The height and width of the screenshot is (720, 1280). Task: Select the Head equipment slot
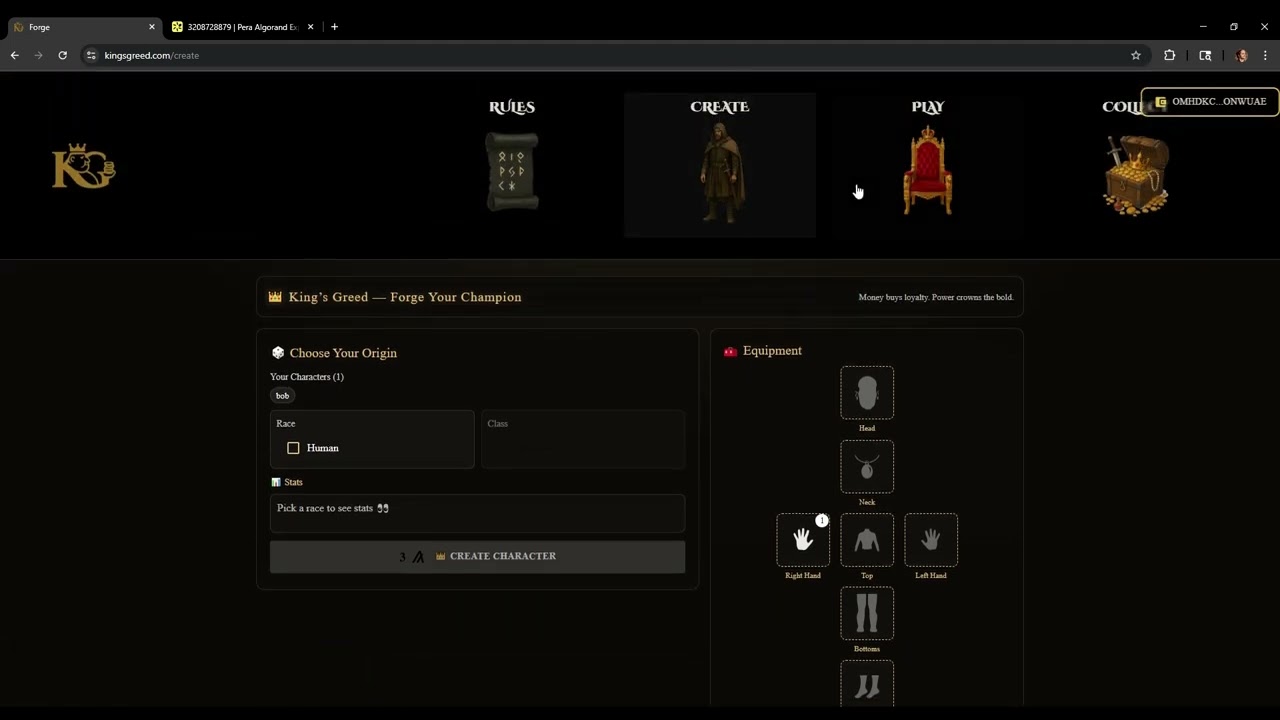867,392
